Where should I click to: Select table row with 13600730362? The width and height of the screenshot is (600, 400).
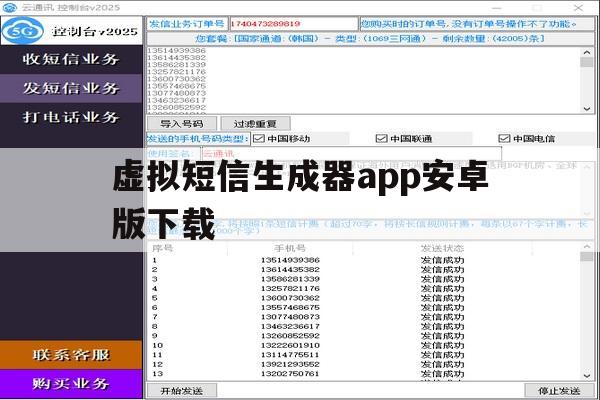pyautogui.click(x=364, y=298)
